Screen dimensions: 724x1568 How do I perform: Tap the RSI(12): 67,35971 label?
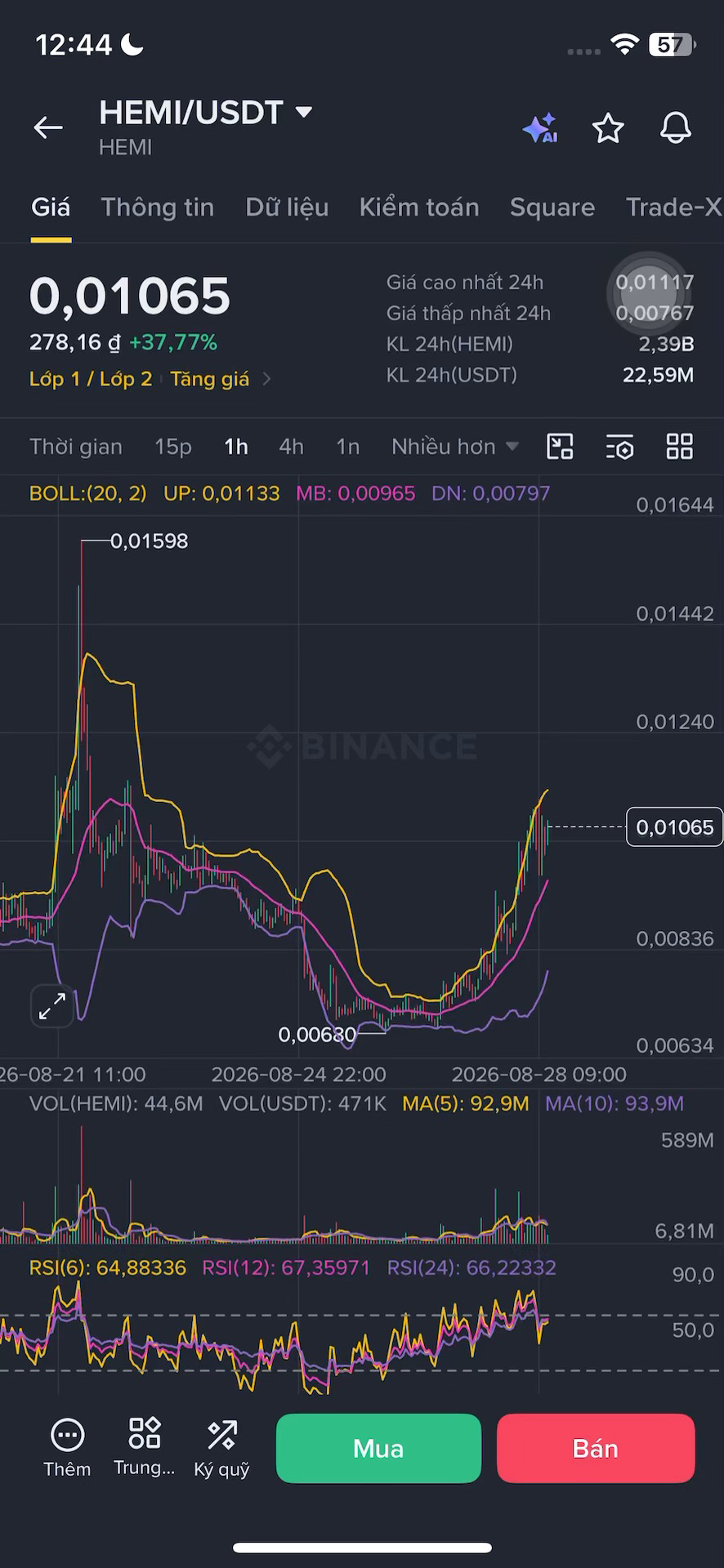point(286,1267)
